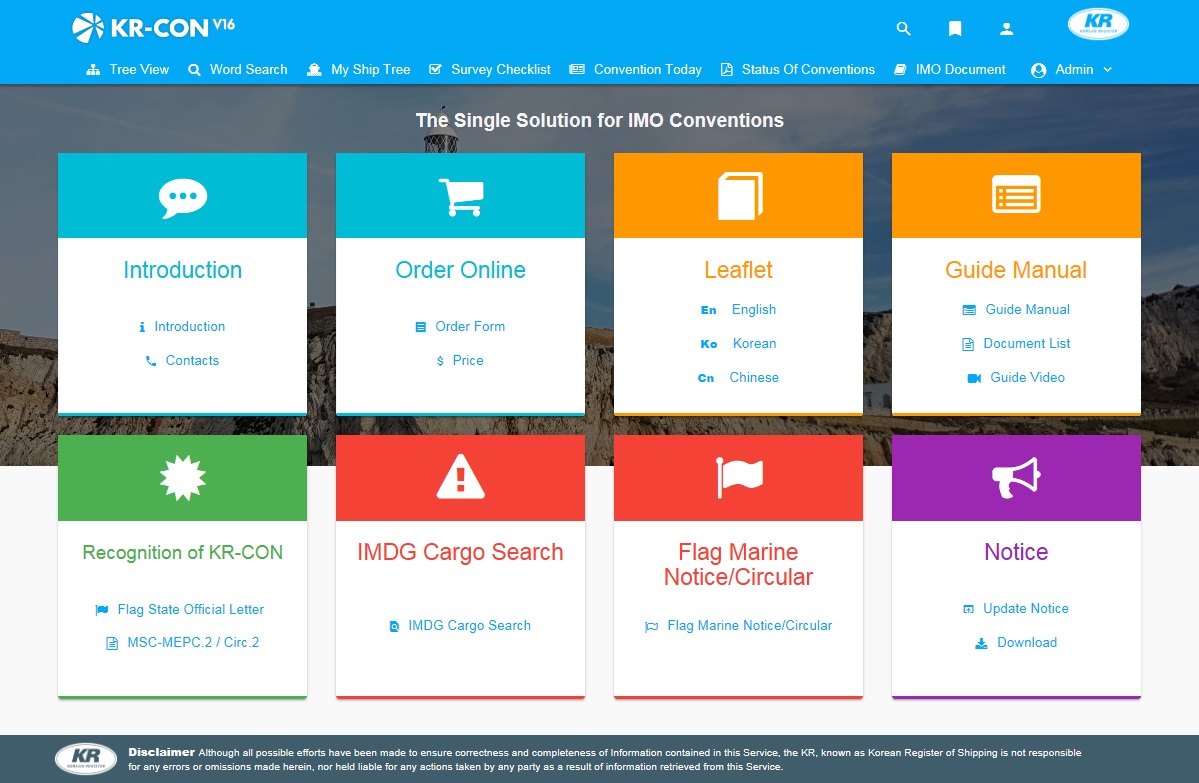Image resolution: width=1199 pixels, height=783 pixels.
Task: Go to My Ship Tree
Action: coord(359,70)
